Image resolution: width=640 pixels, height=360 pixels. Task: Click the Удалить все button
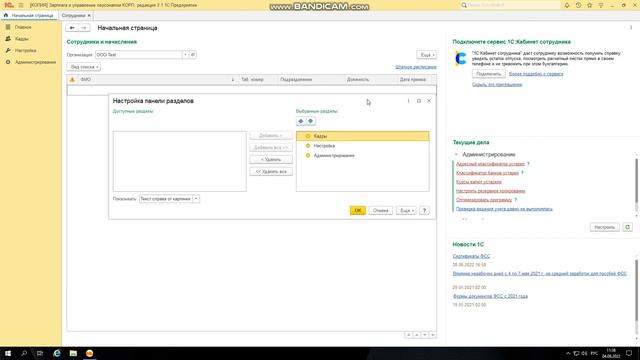click(271, 171)
